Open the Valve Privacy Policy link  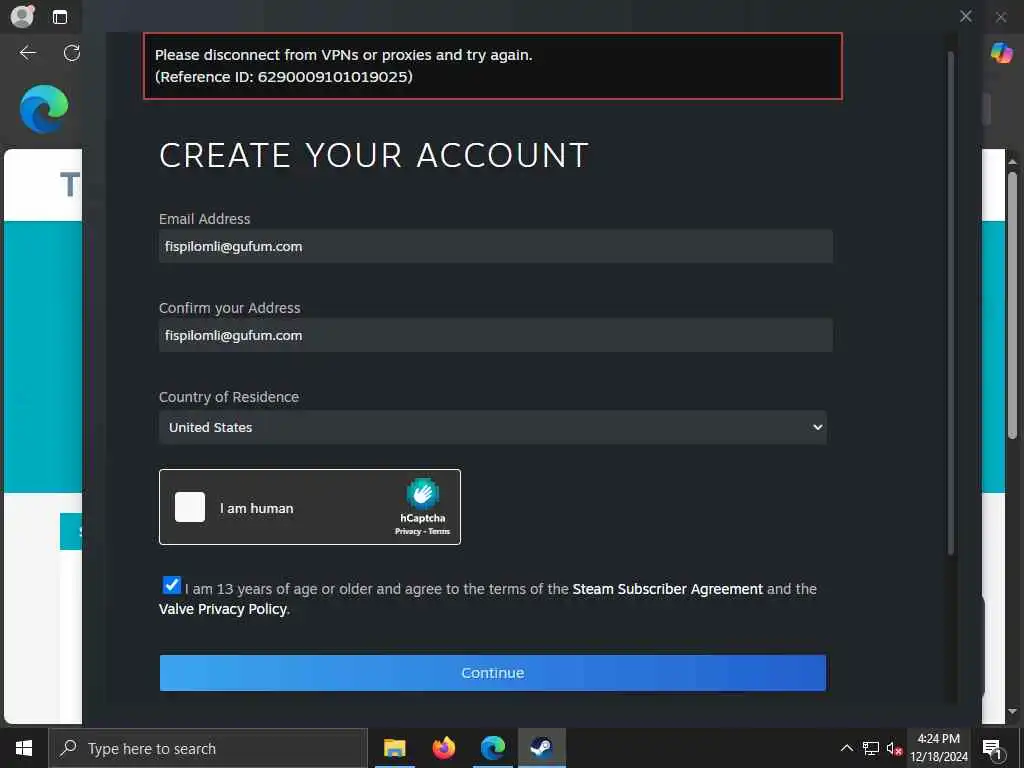tap(223, 609)
